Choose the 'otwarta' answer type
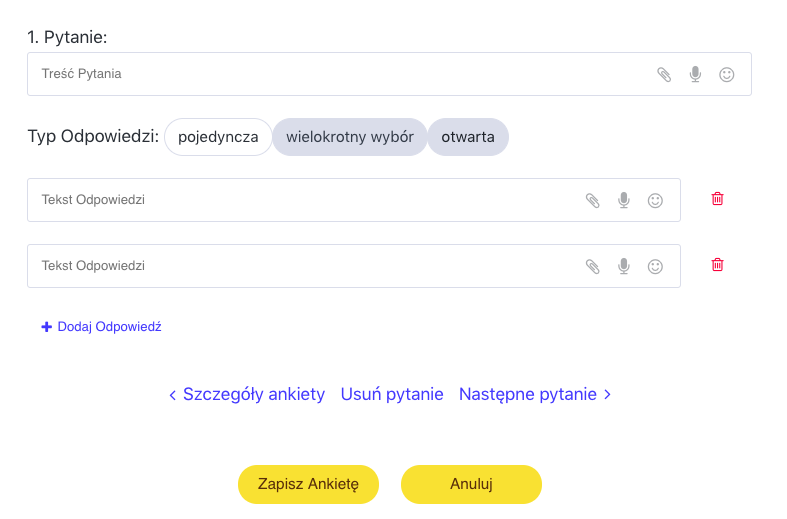787x519 pixels. coord(468,137)
